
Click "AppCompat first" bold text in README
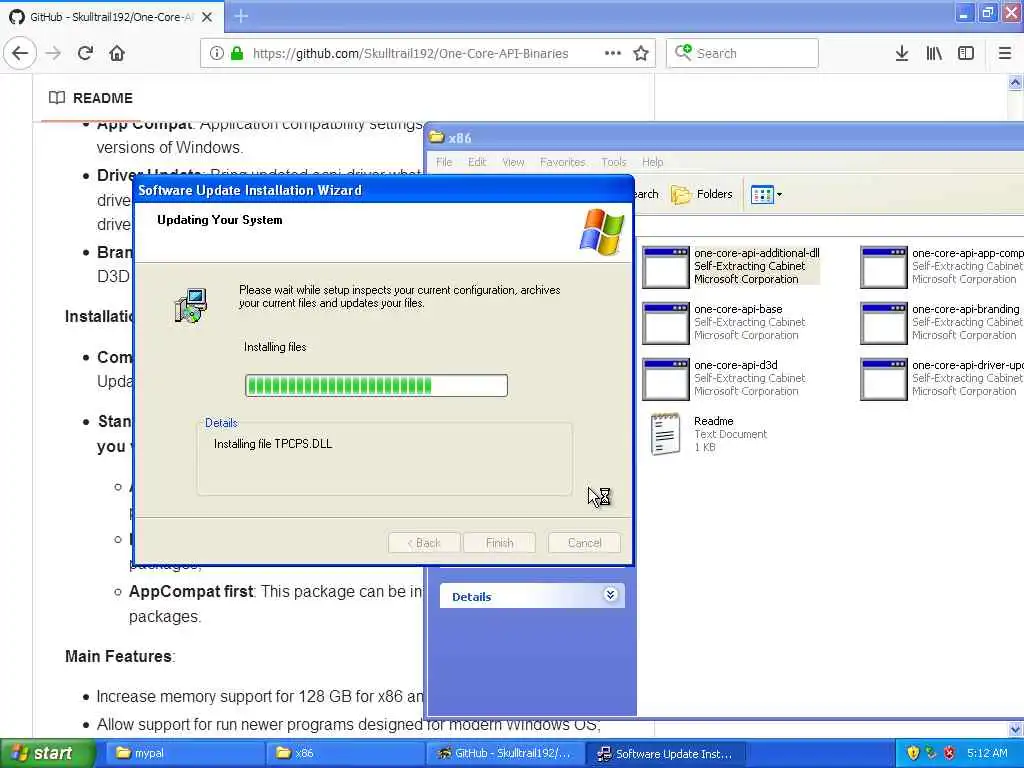click(191, 591)
